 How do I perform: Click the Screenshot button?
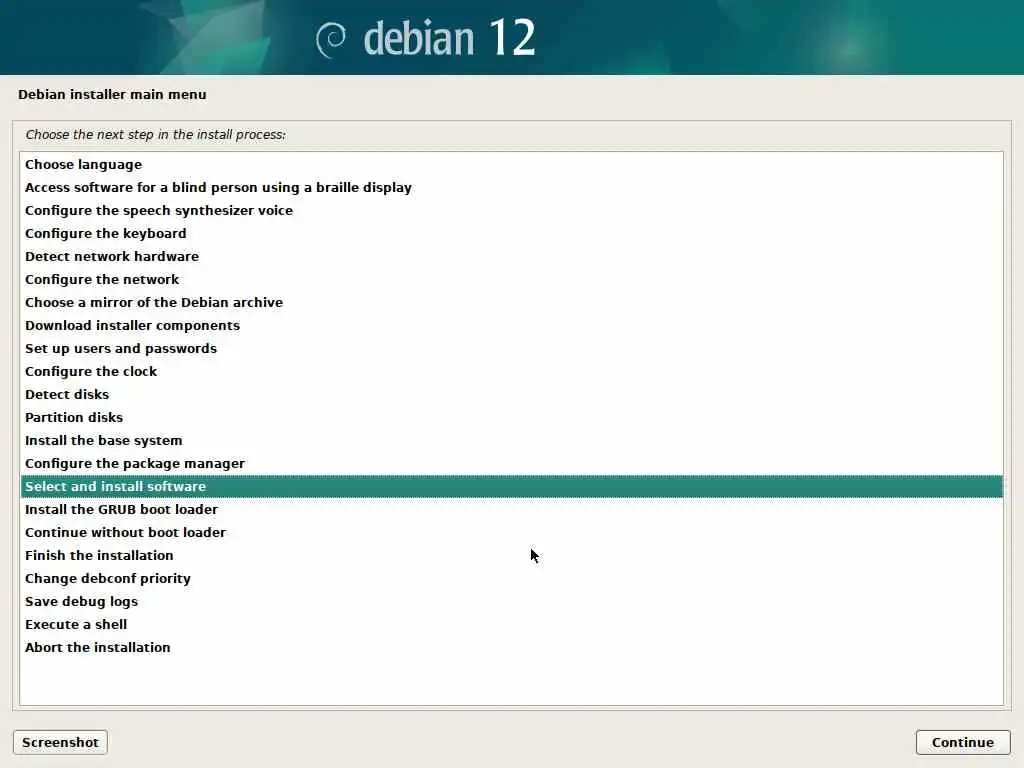(x=60, y=743)
